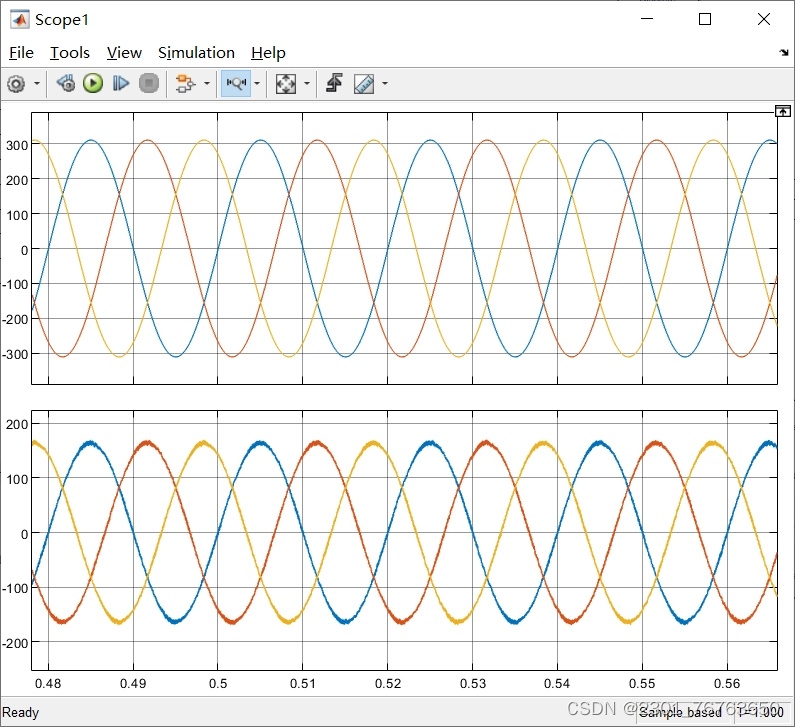
Task: Click the Run simulation play button
Action: (93, 84)
